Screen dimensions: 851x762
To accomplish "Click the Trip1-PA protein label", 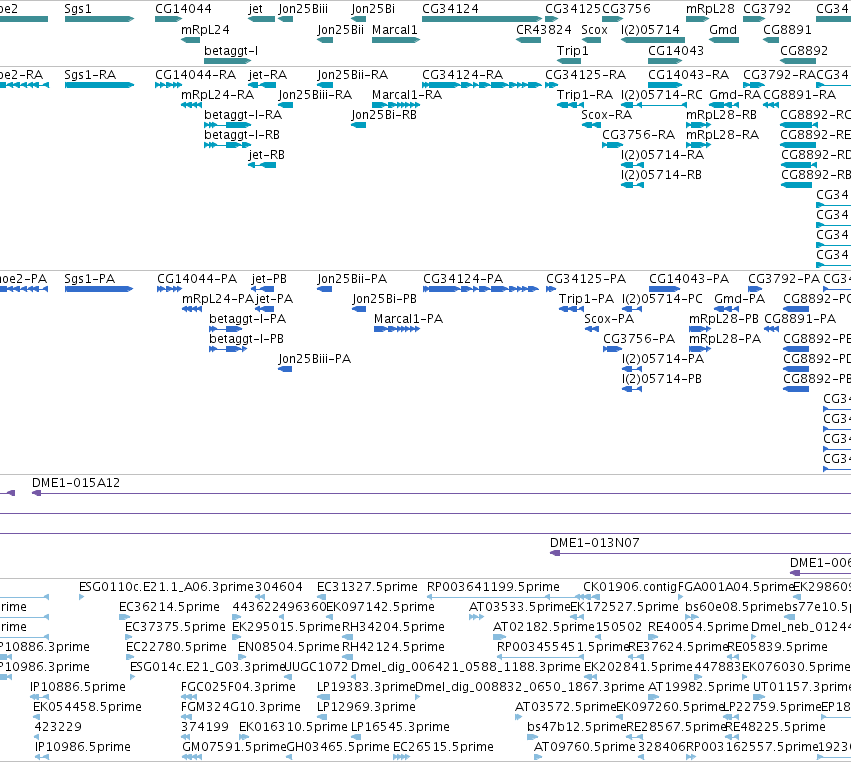I will point(587,299).
